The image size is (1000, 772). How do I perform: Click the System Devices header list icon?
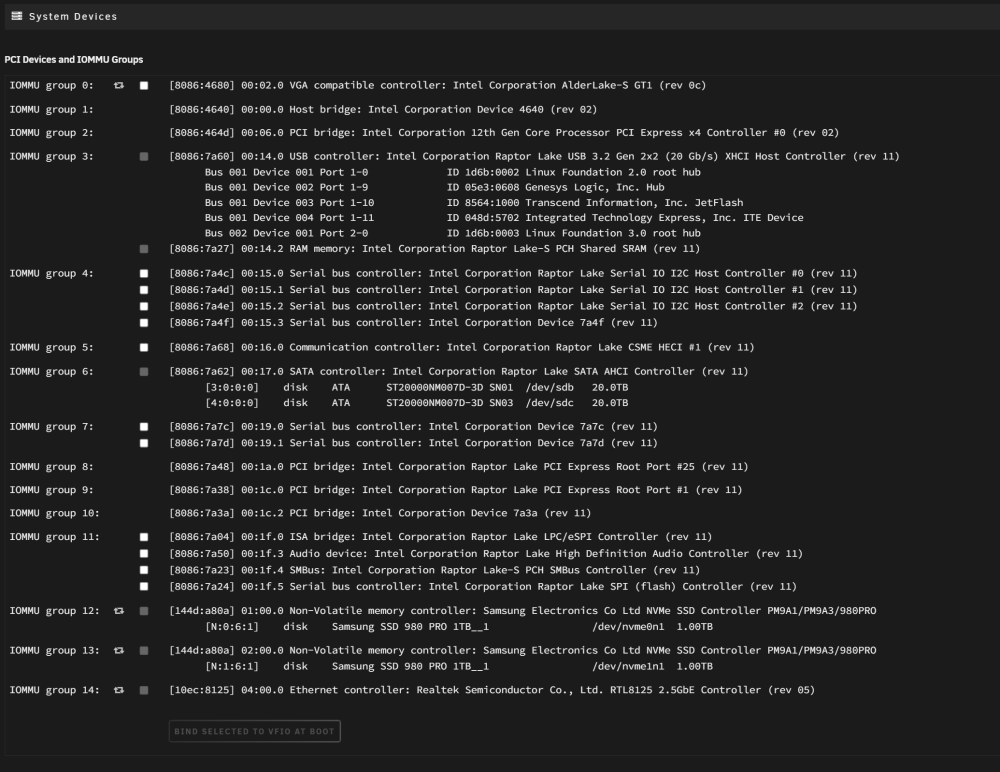pos(17,16)
